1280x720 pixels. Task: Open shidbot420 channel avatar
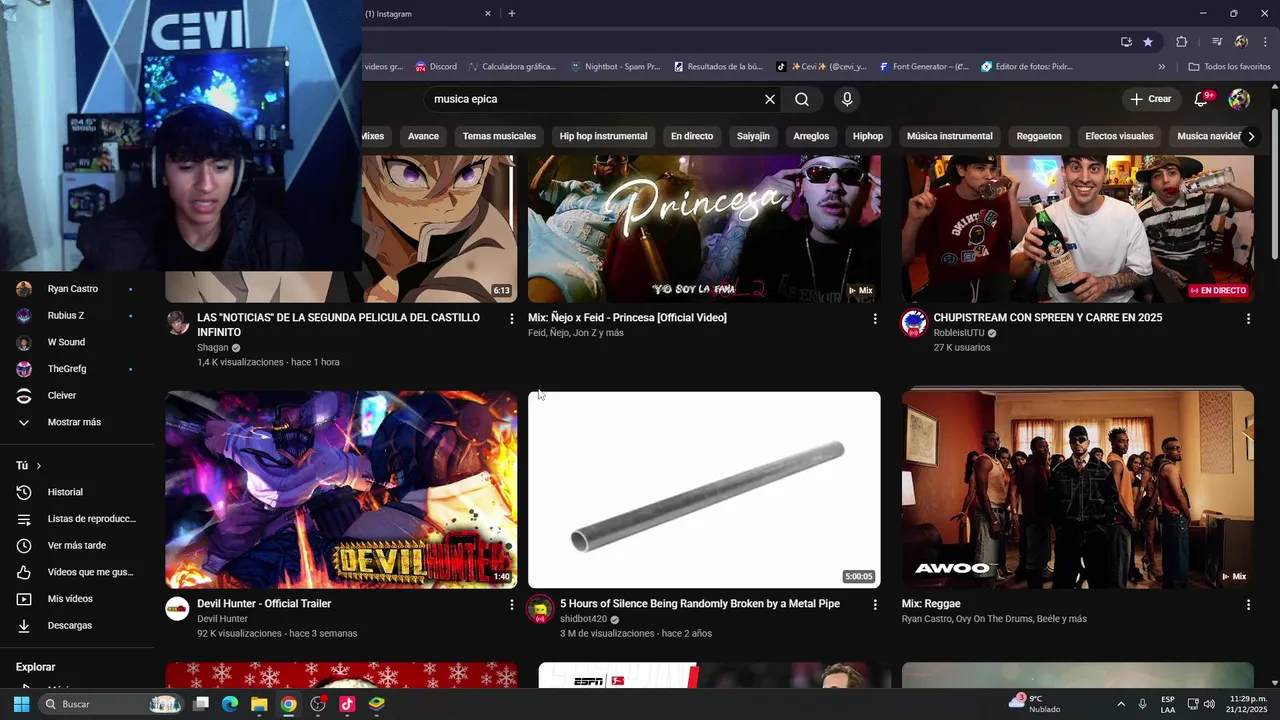click(540, 609)
